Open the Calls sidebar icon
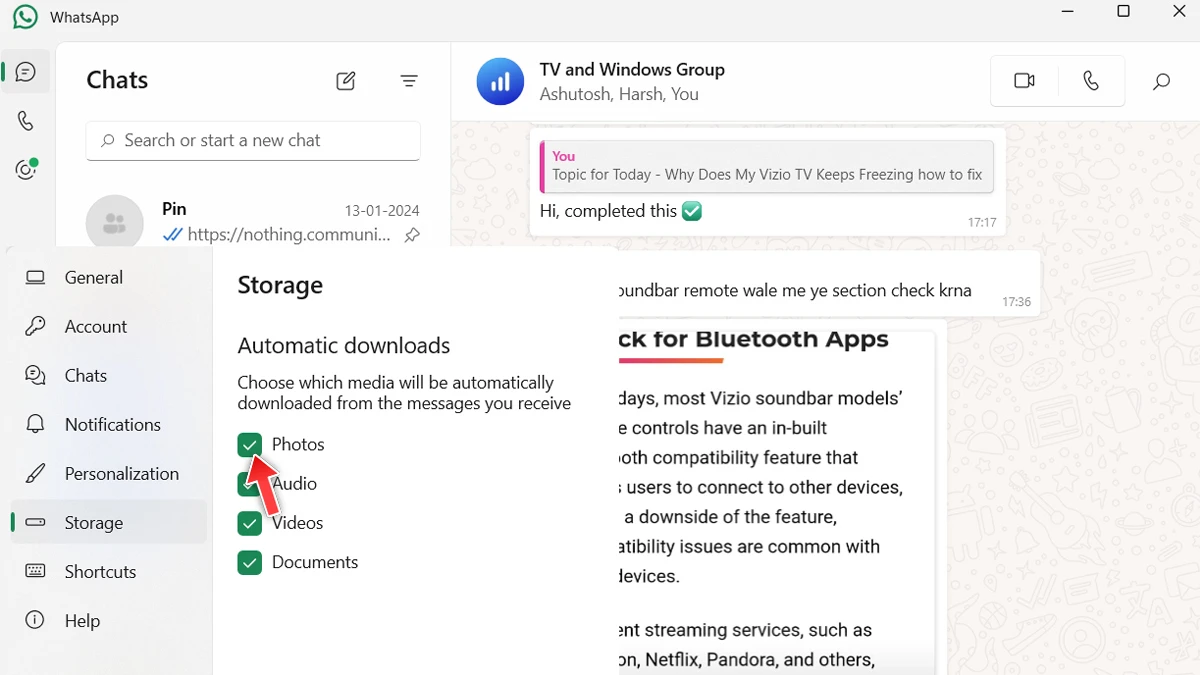The image size is (1200, 675). click(x=26, y=121)
